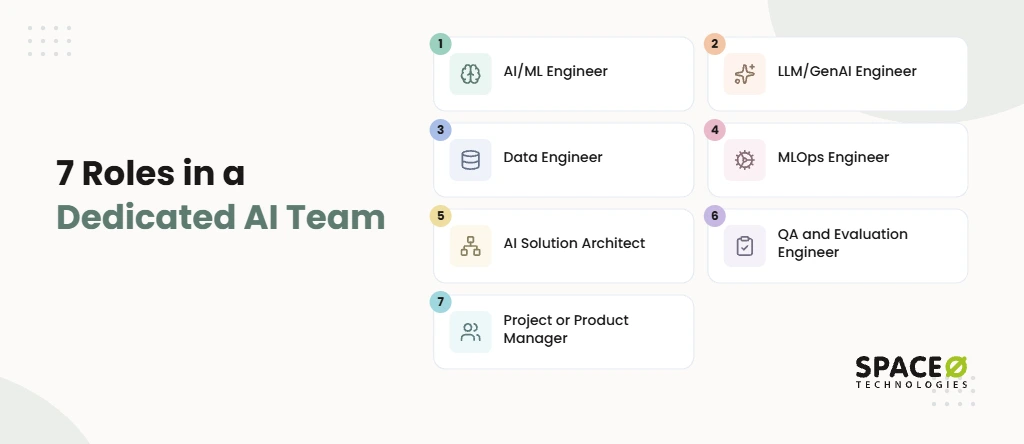Click the number 4 badge
The height and width of the screenshot is (444, 1024).
click(714, 130)
